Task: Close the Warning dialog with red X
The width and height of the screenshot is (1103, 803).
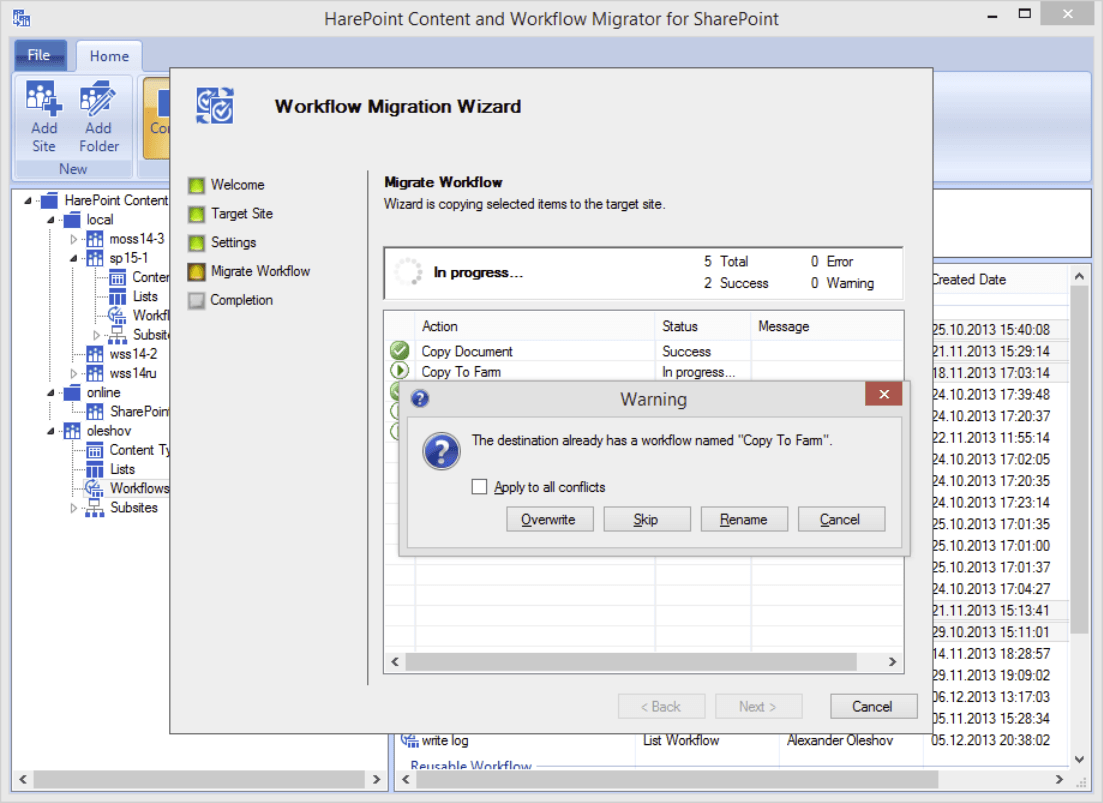Action: pyautogui.click(x=884, y=394)
